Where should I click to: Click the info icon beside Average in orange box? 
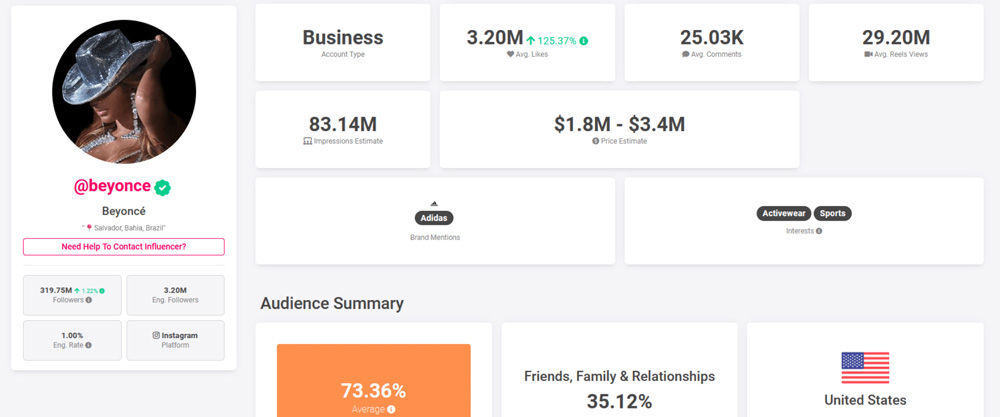(x=391, y=409)
